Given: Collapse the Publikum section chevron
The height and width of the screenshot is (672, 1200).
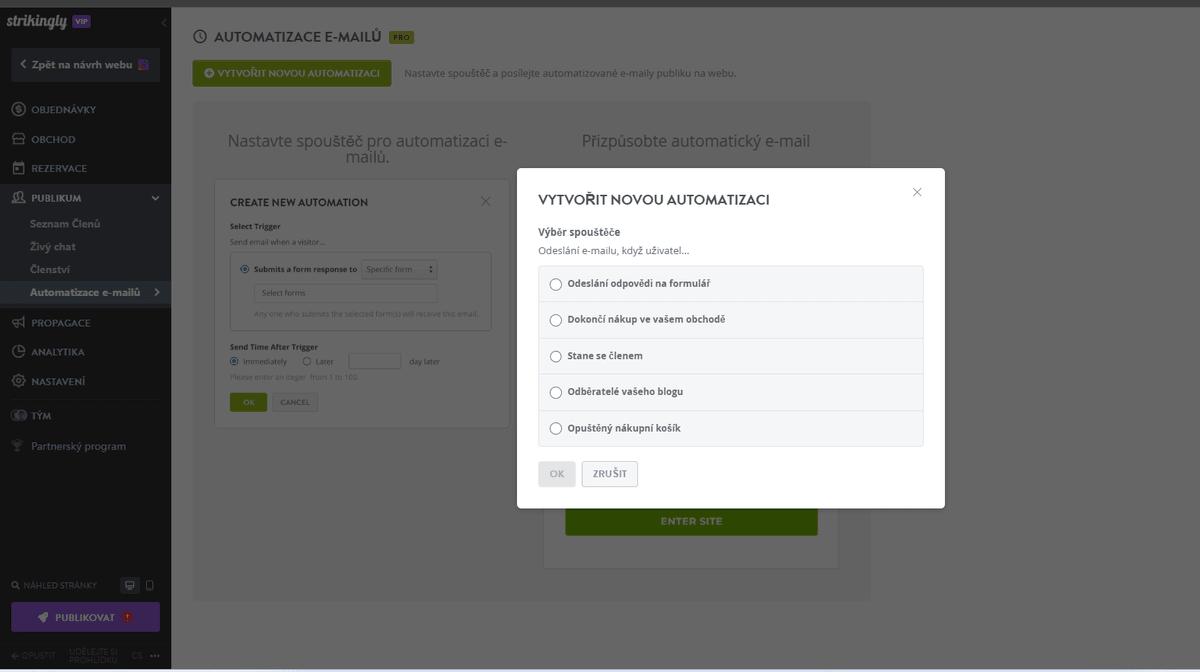Looking at the screenshot, I should click(x=155, y=198).
